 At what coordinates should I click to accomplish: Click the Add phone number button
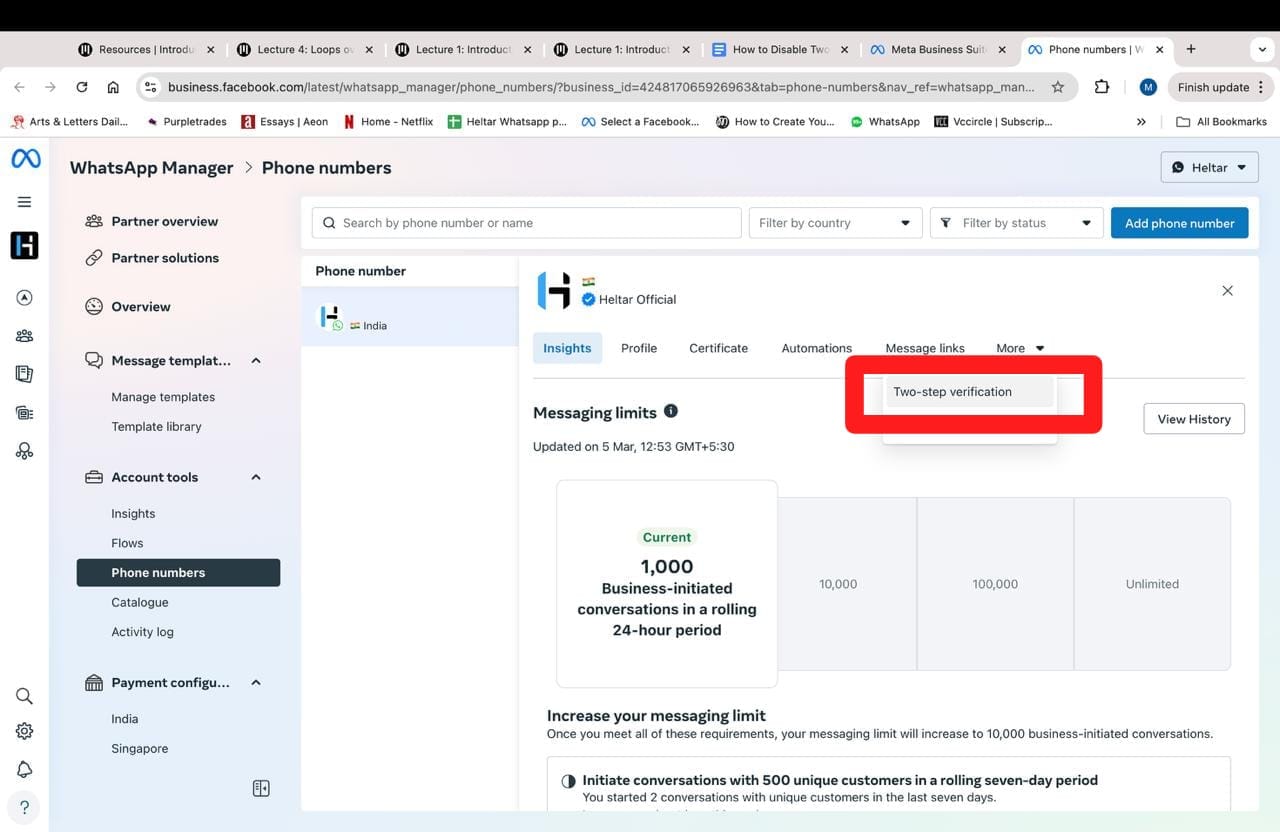1179,223
